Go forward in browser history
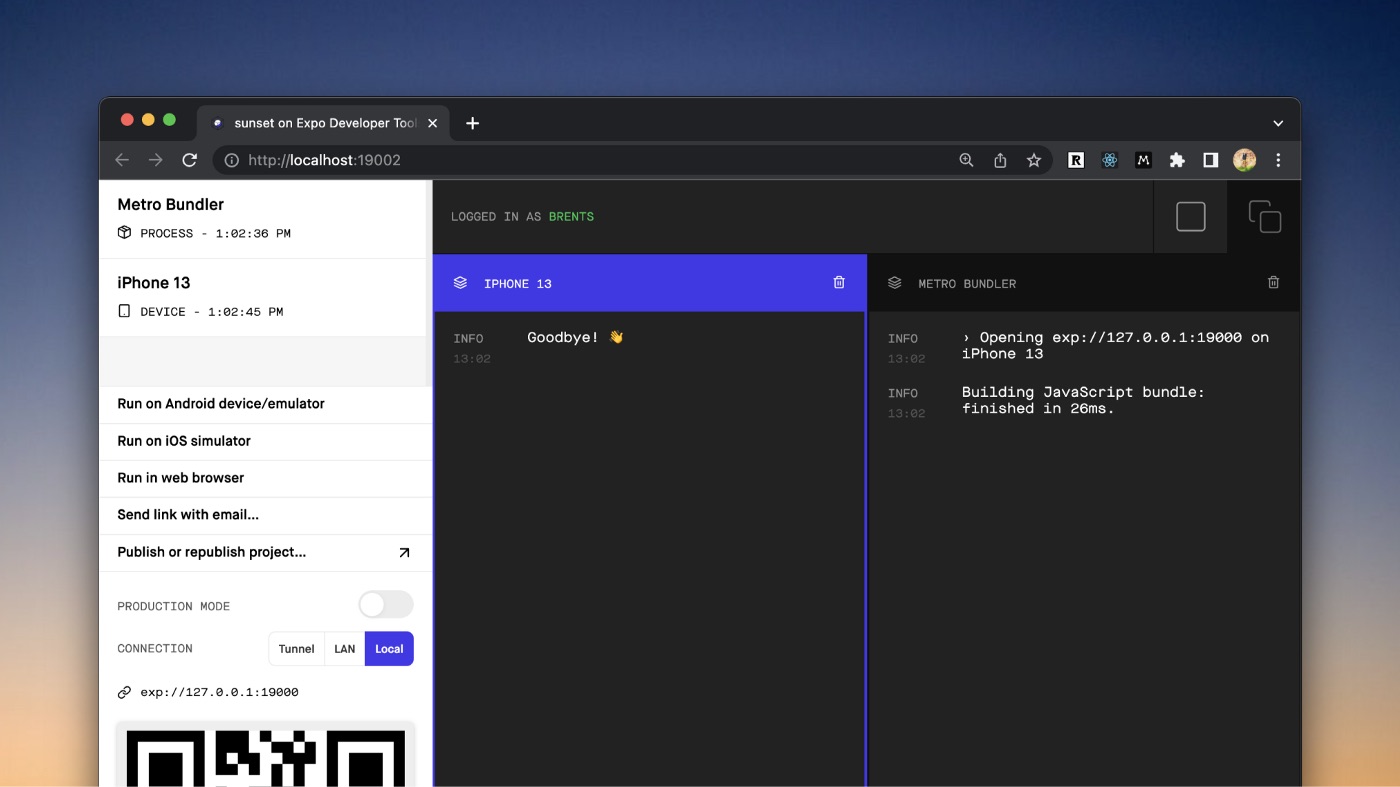Viewport: 1400px width, 787px height. pos(156,160)
